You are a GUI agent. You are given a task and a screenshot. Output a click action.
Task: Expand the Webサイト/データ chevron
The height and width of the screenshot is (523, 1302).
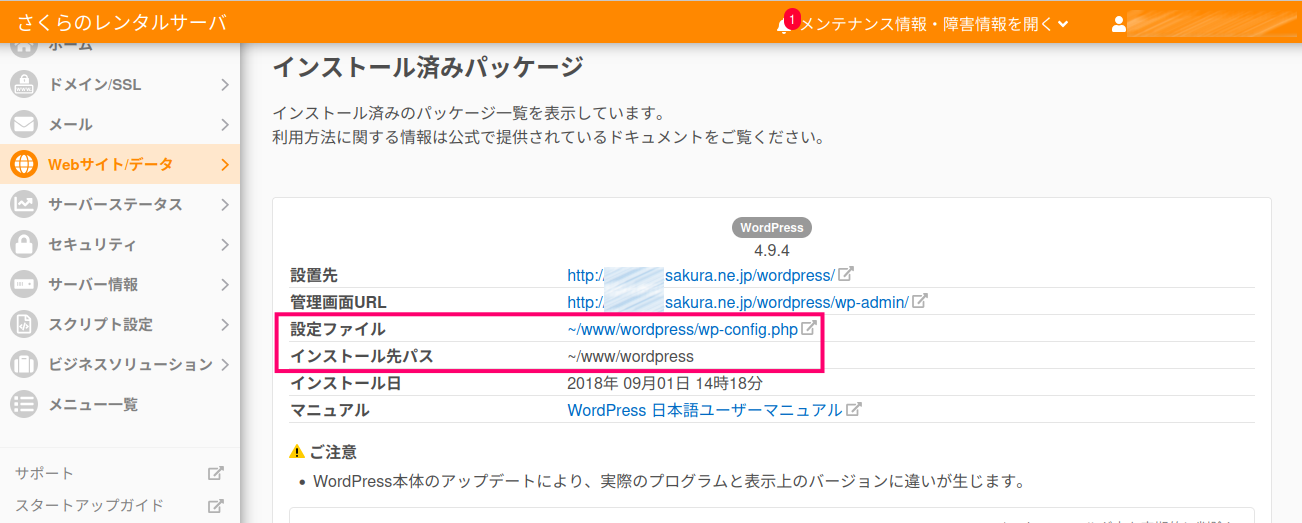pos(225,165)
